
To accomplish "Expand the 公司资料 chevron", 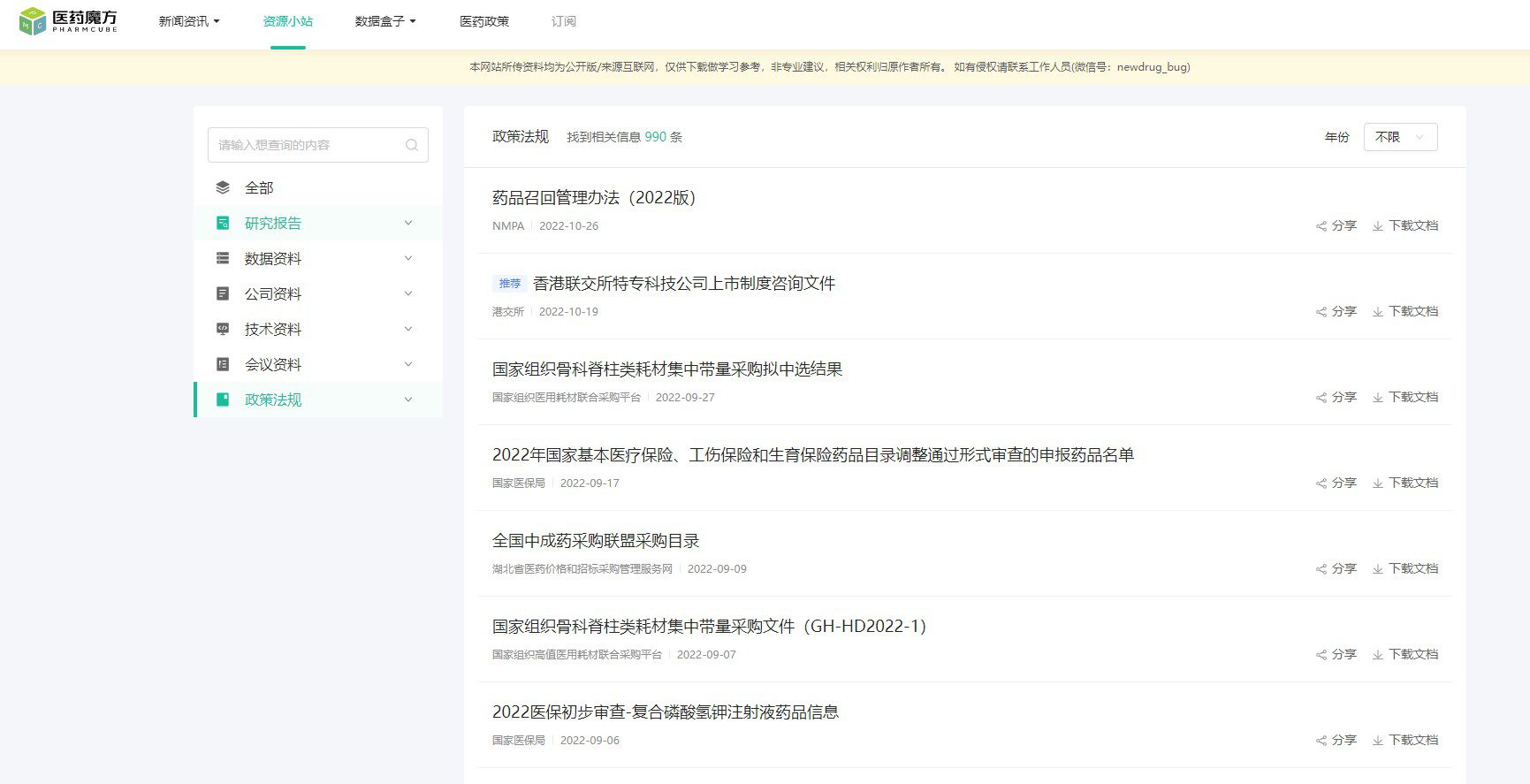I will [408, 293].
